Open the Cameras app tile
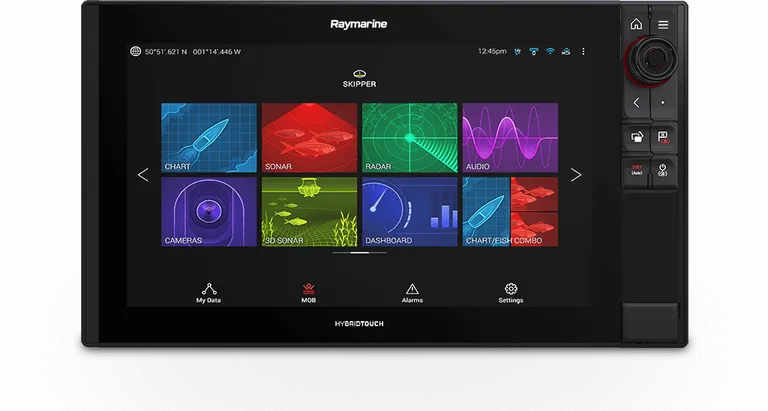This screenshot has width=768, height=411. tap(208, 211)
